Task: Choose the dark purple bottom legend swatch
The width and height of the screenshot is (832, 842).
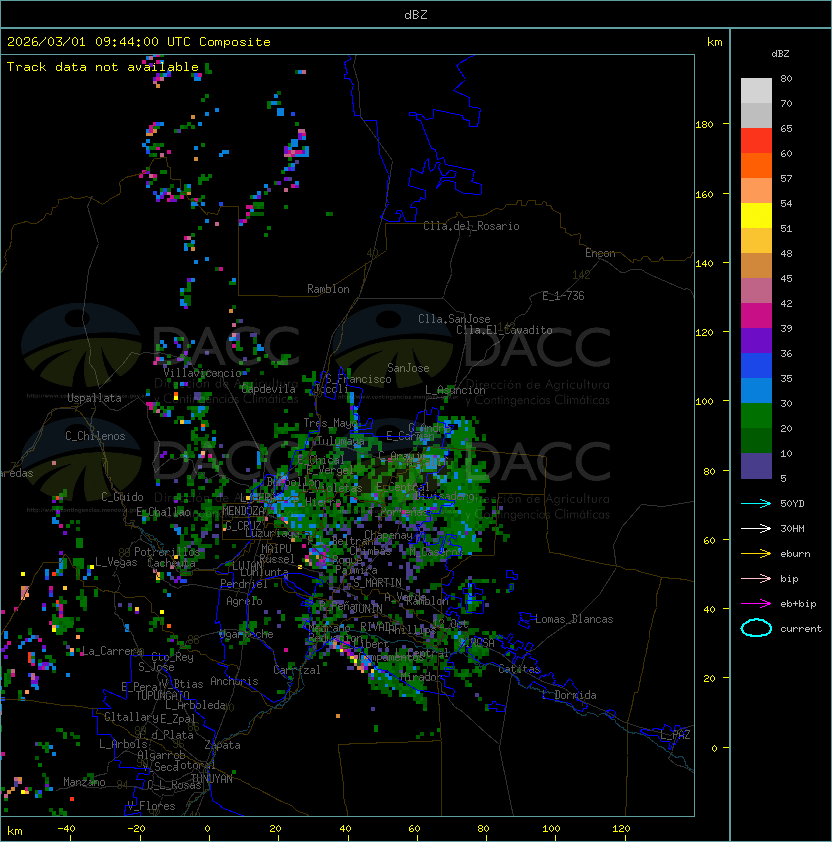Action: coord(756,466)
